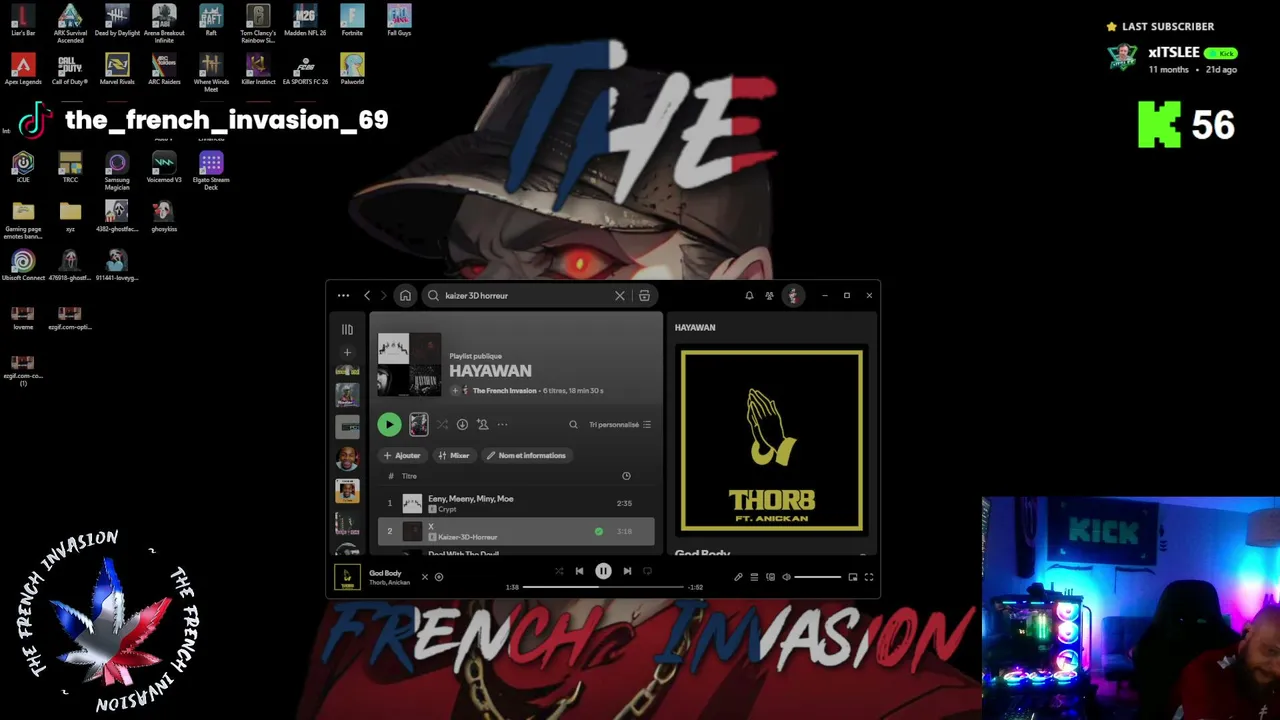Open the Browse icon beside the search bar
The image size is (1280, 720).
[x=644, y=295]
